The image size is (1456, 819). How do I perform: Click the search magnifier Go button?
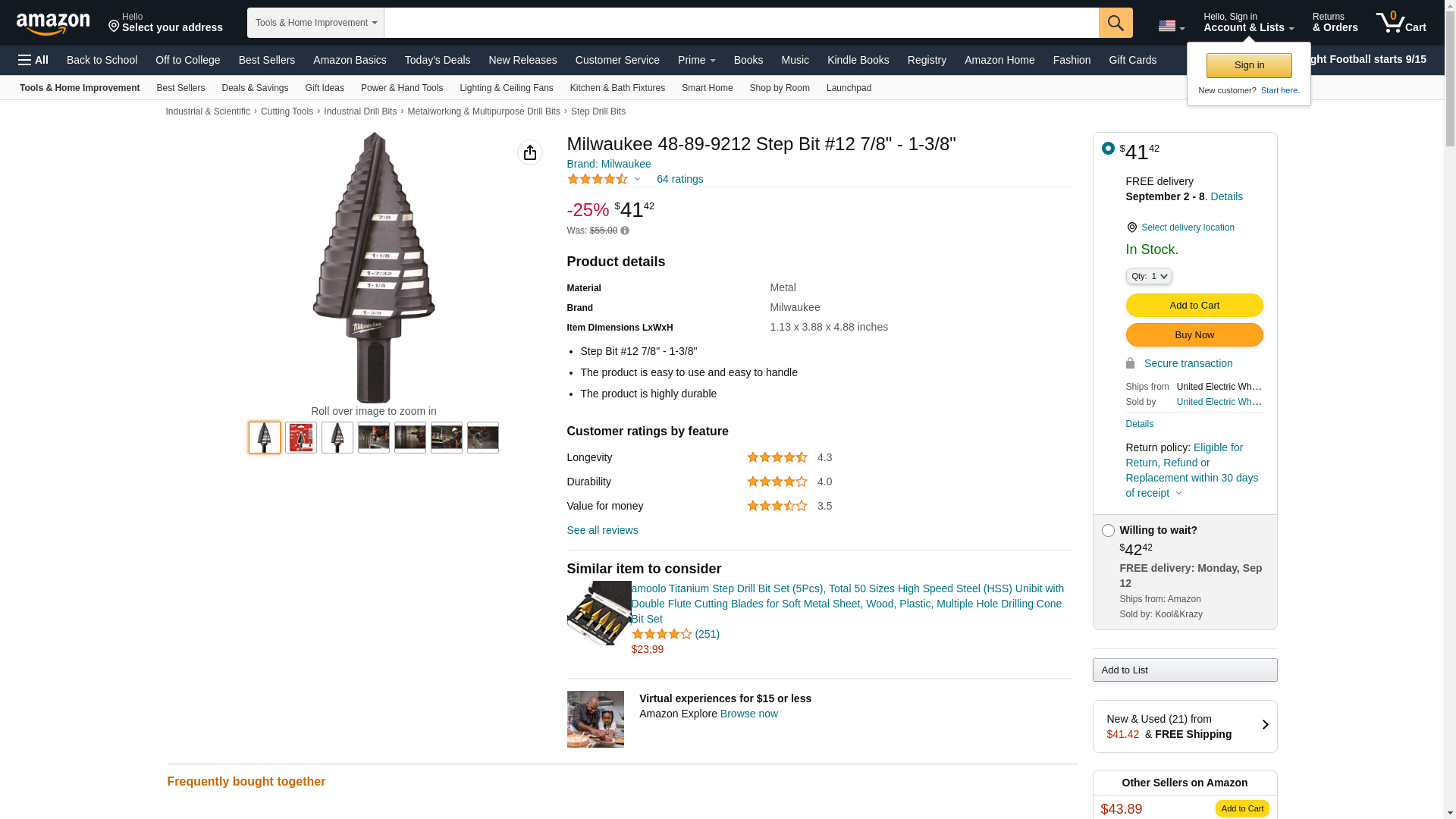click(x=1115, y=23)
